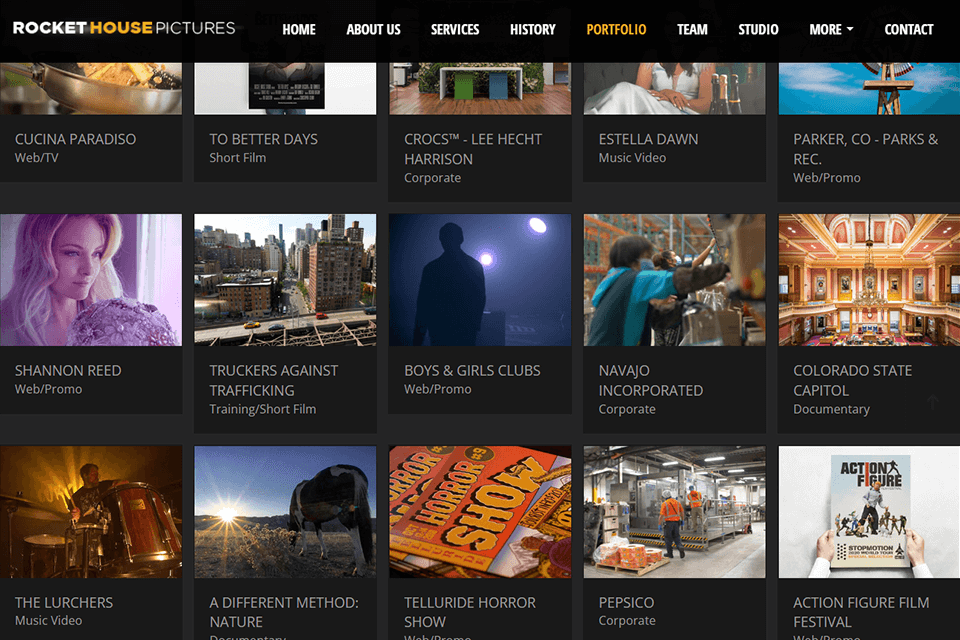Go to SERVICES in the navigation
The height and width of the screenshot is (640, 960).
click(455, 29)
